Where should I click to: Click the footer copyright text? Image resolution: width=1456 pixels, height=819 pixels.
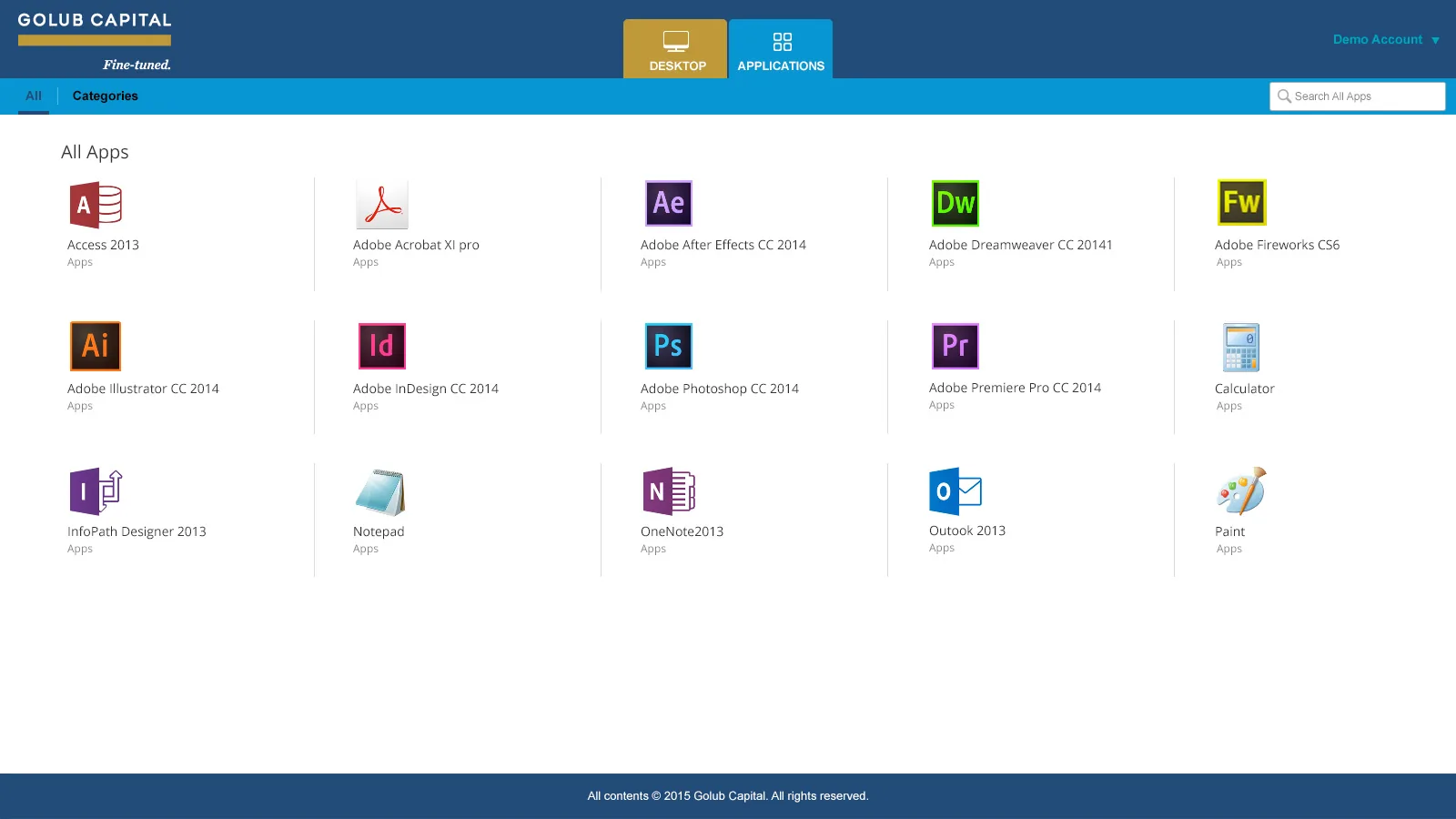click(728, 795)
